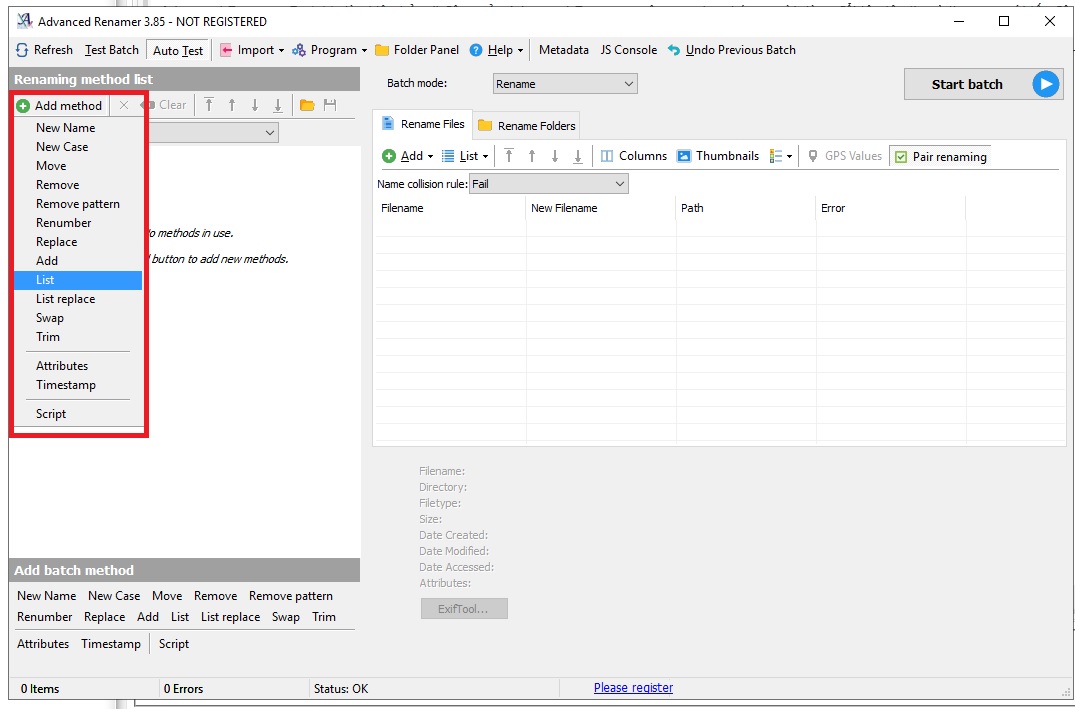Image resolution: width=1075 pixels, height=709 pixels.
Task: Open the Columns settings
Action: pos(633,156)
